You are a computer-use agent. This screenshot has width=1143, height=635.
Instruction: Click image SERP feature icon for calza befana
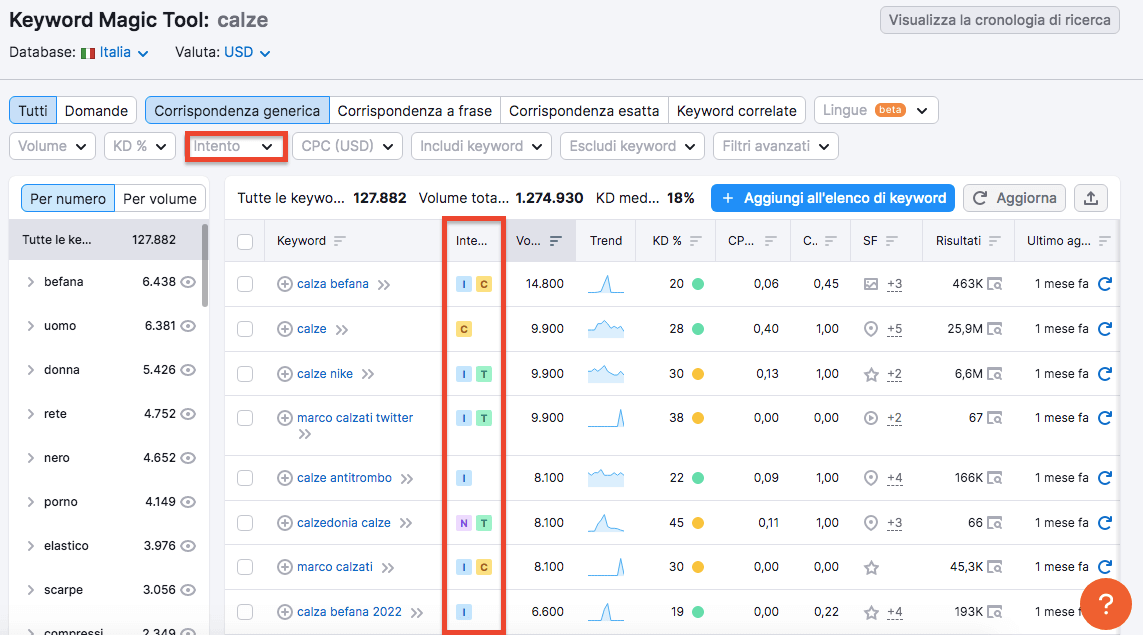tap(870, 284)
